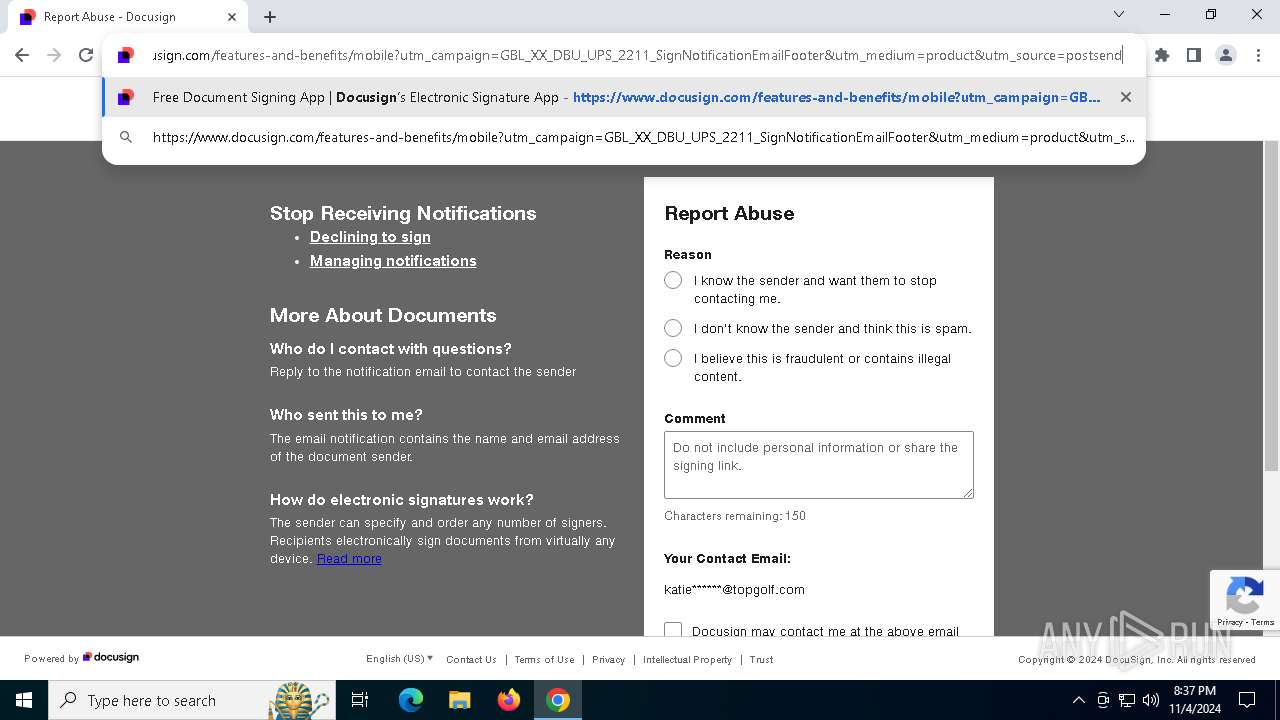
Task: Open the volume tray icon
Action: tap(1151, 700)
